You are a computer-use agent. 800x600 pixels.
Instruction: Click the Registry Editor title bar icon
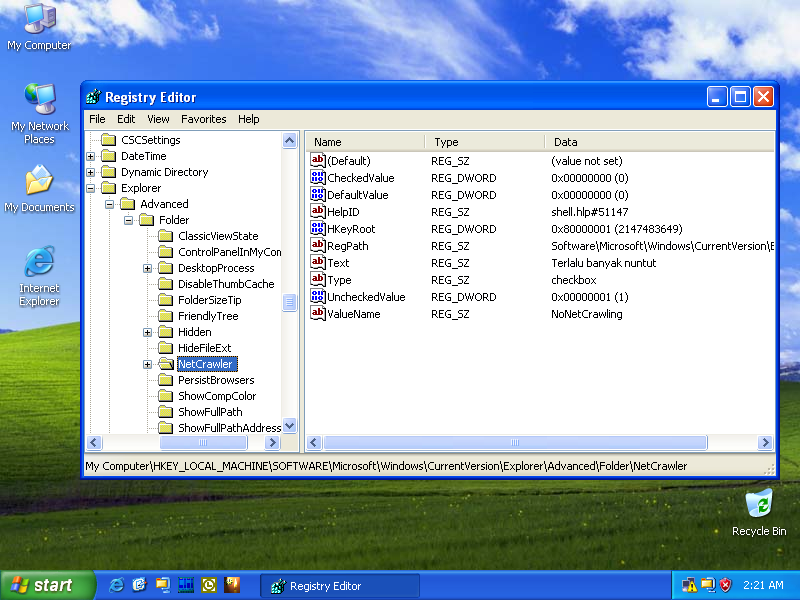(x=93, y=97)
